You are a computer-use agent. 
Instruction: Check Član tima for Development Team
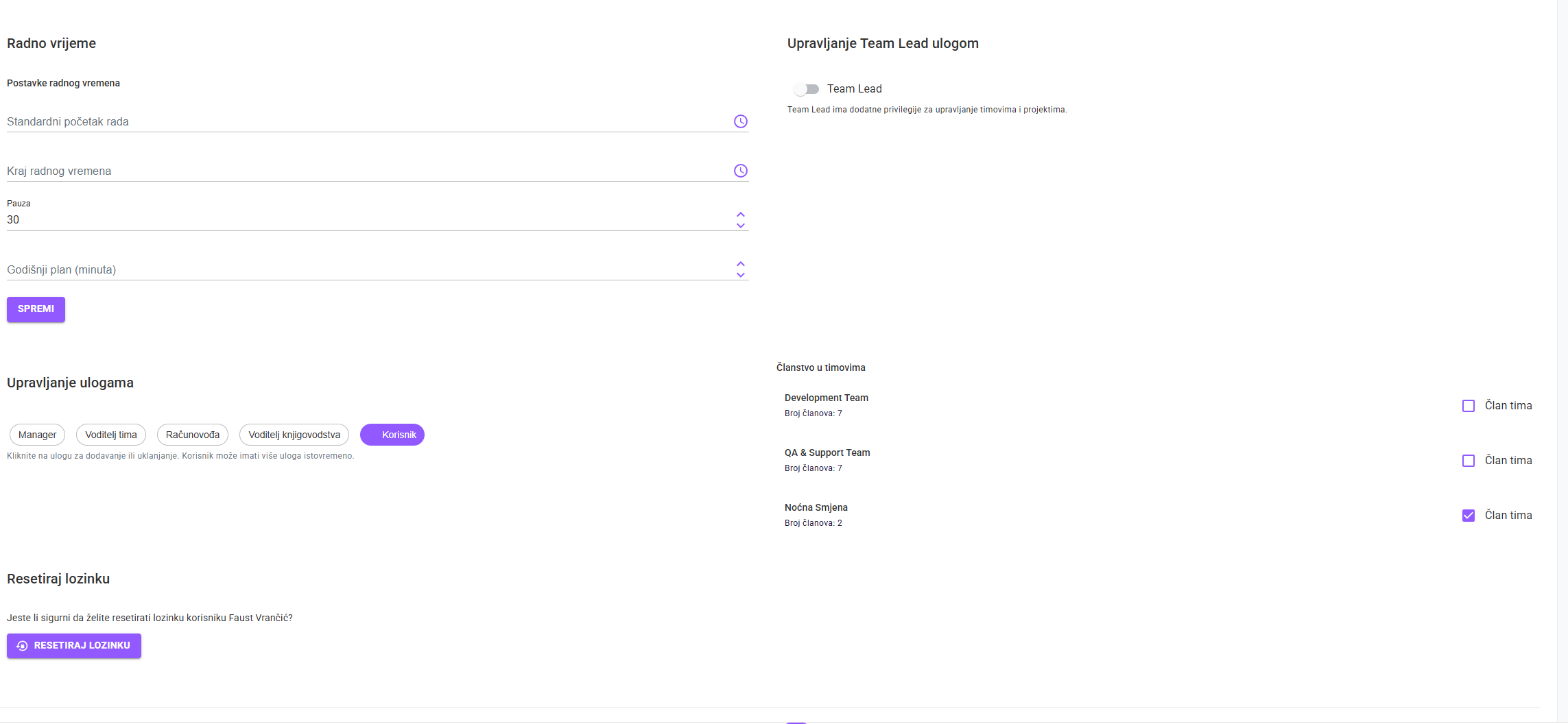click(x=1468, y=406)
